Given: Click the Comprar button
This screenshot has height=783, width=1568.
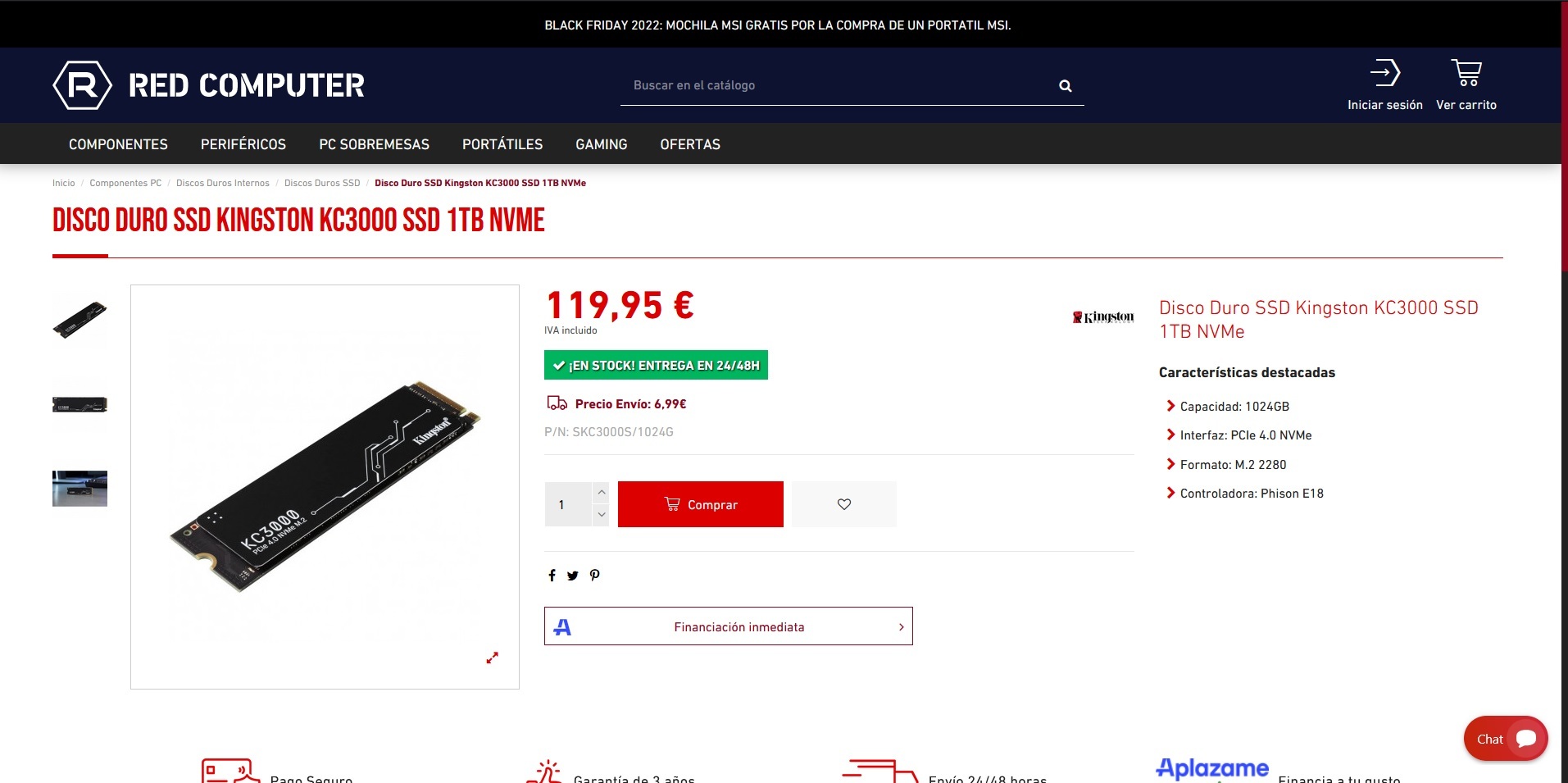Looking at the screenshot, I should pos(701,504).
